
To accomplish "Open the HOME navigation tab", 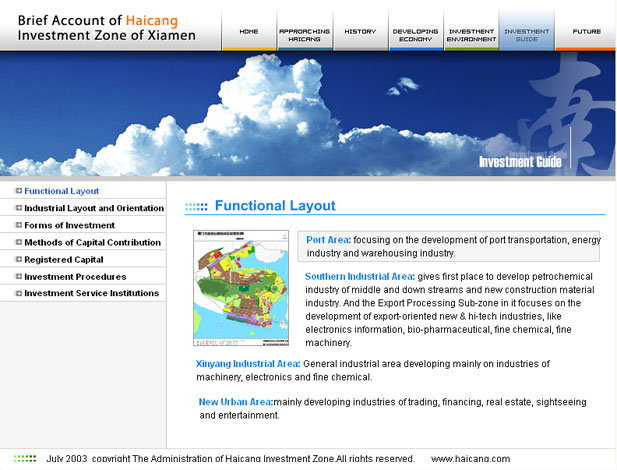I will (248, 32).
